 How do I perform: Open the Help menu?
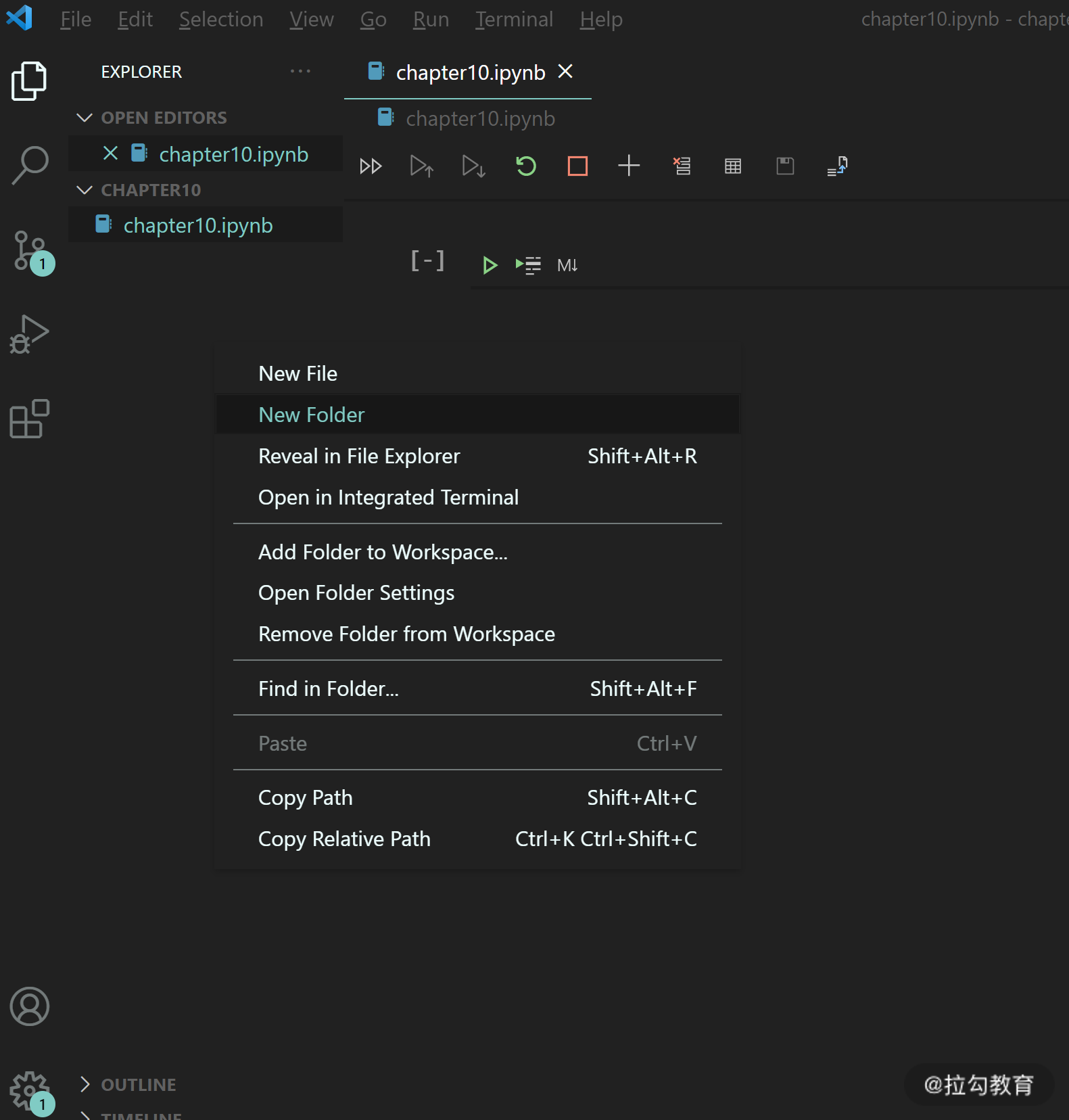coord(601,19)
